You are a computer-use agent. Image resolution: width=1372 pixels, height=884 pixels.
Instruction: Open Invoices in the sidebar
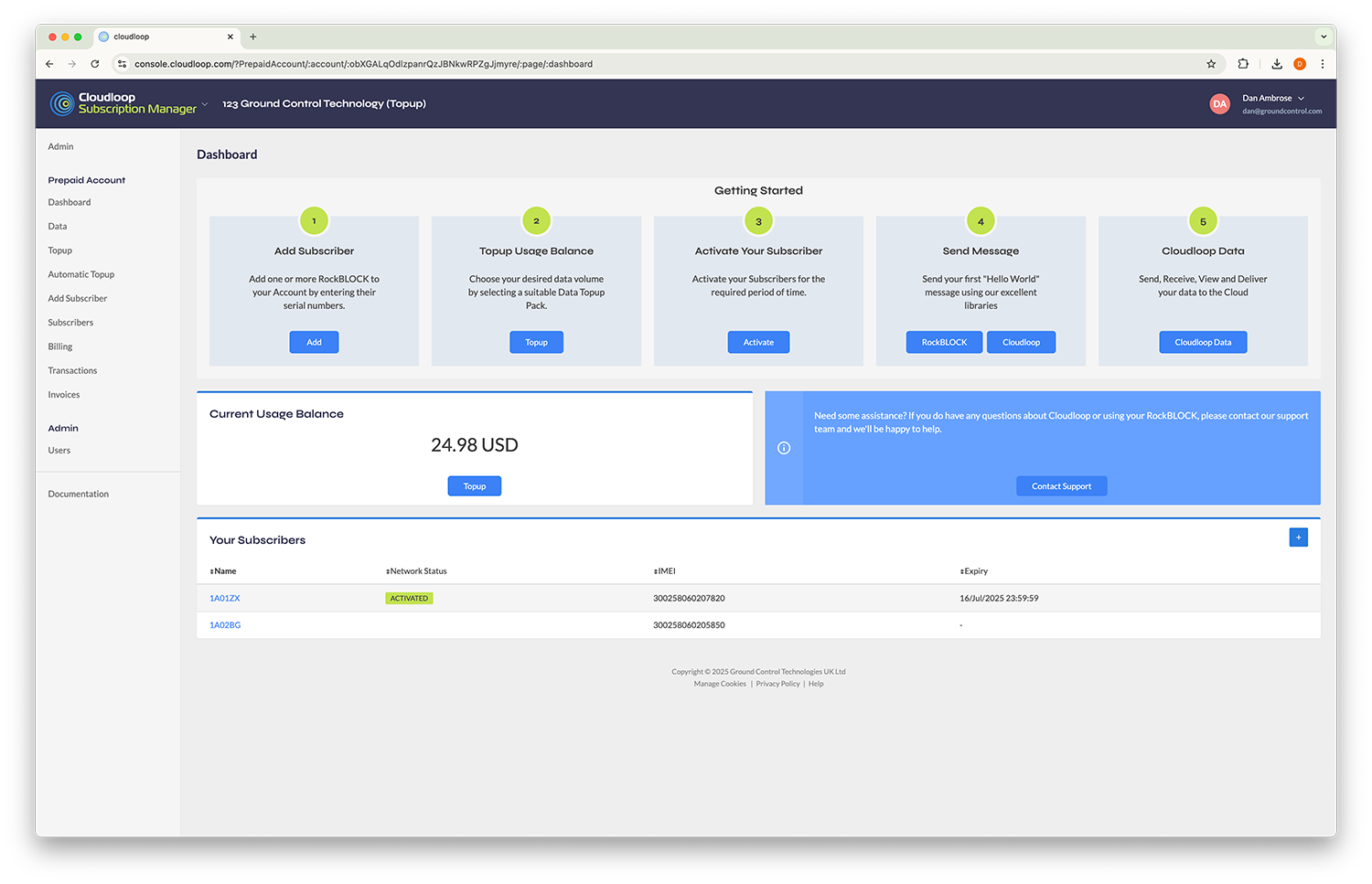tap(64, 395)
